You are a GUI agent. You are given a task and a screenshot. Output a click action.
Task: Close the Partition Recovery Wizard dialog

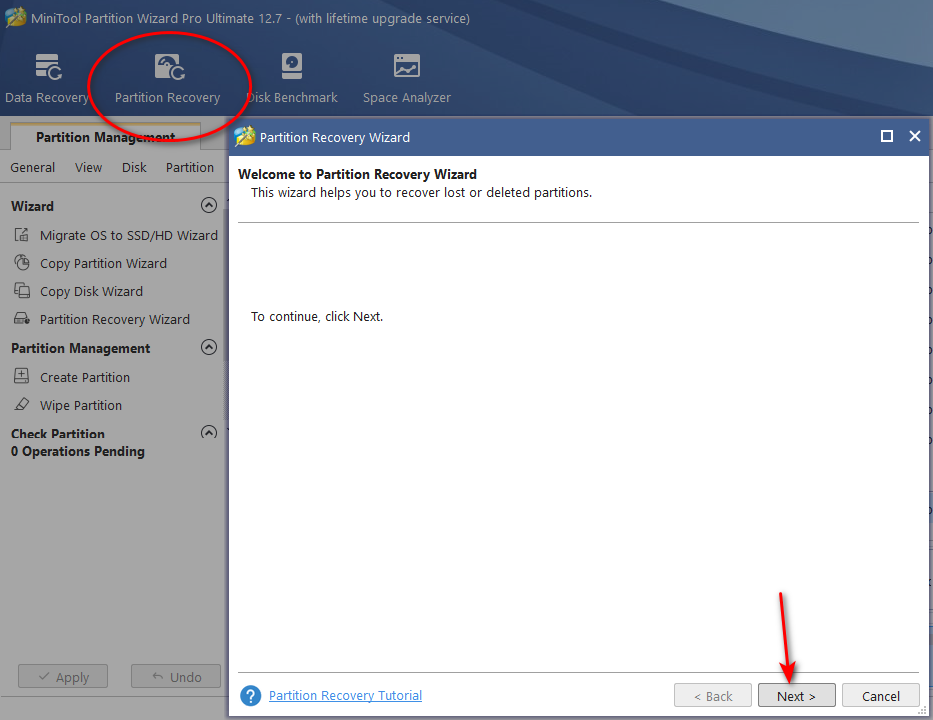coord(915,136)
